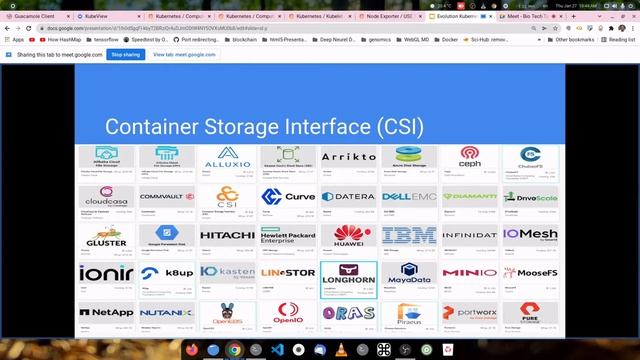
Task: Select the MinIO logo card
Action: 470,280
